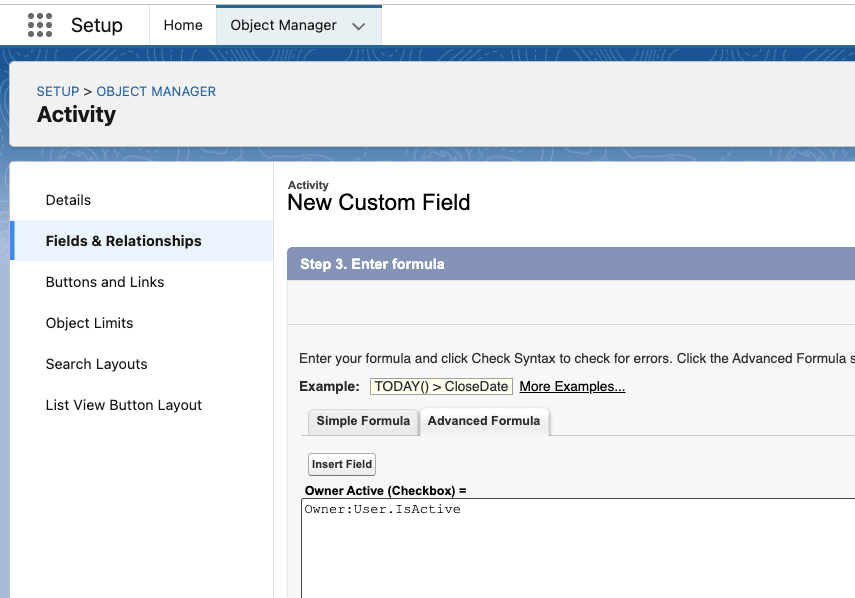Open Buttons and Links section

coord(105,282)
